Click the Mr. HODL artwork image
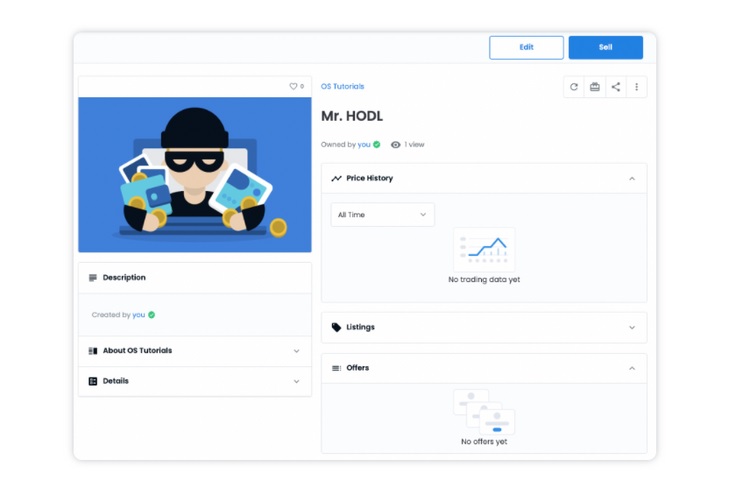Viewport: 750px width, 502px height. coord(195,175)
